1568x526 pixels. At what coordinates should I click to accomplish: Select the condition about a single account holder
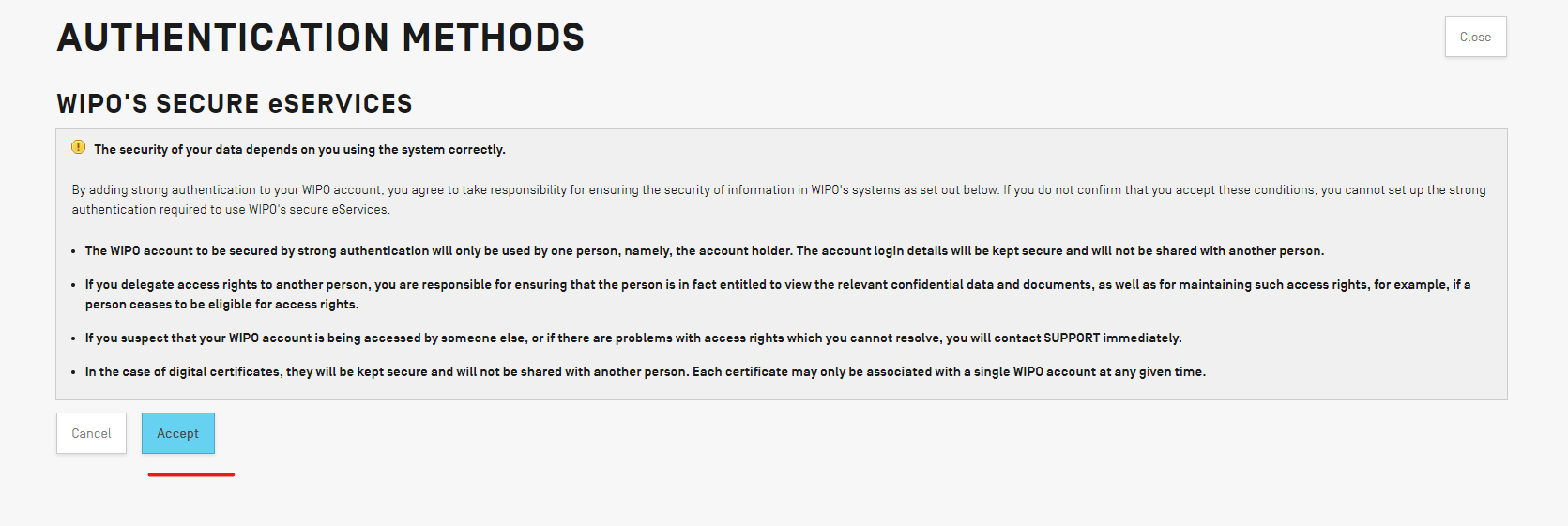click(x=704, y=250)
